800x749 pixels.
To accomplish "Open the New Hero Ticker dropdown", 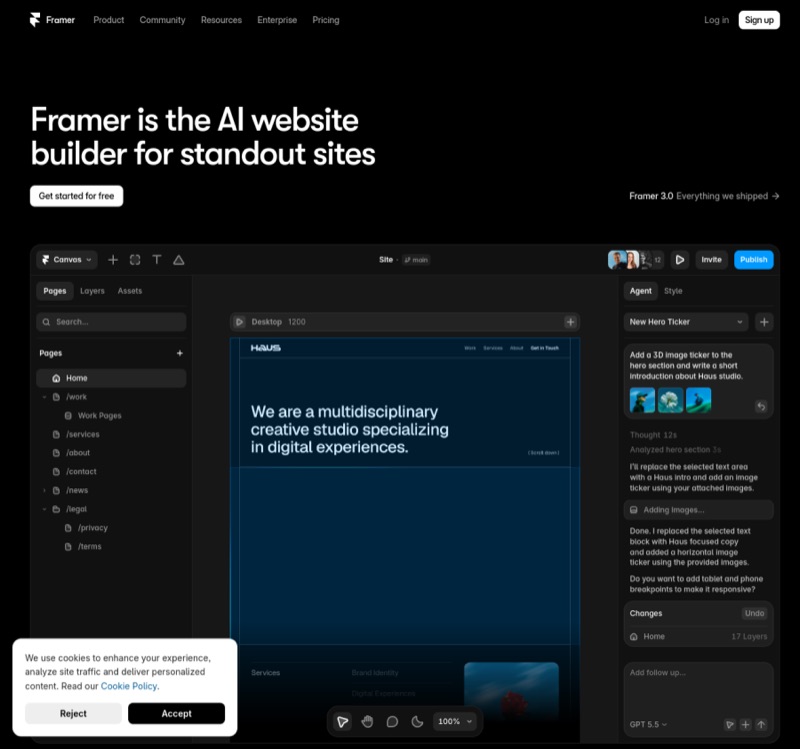I will pos(686,322).
